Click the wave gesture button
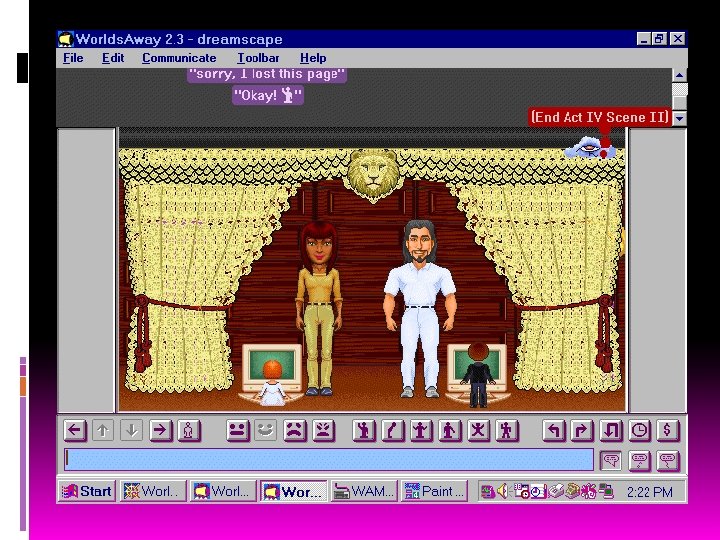The width and height of the screenshot is (720, 540). coord(364,431)
